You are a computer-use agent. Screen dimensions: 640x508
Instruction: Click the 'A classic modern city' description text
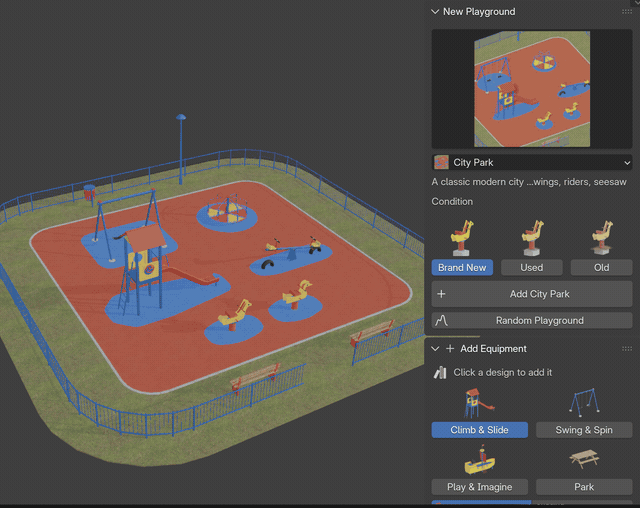[x=529, y=182]
